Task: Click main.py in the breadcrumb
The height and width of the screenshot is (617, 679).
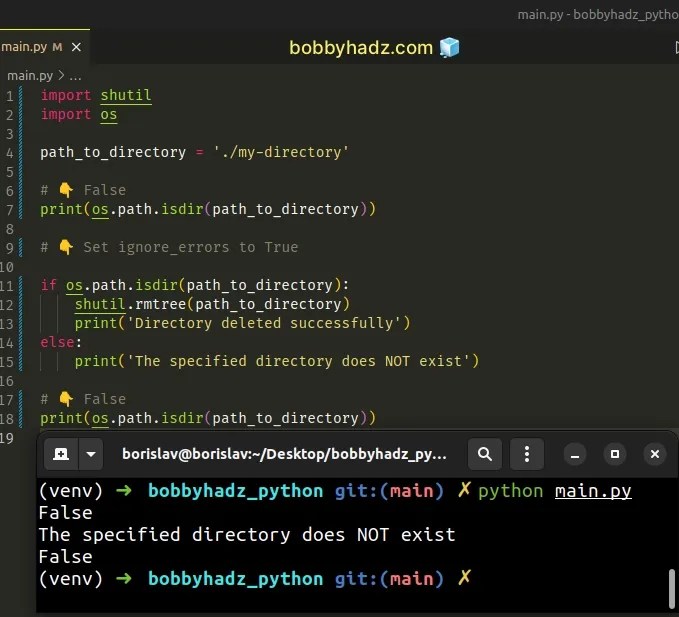Action: [29, 76]
